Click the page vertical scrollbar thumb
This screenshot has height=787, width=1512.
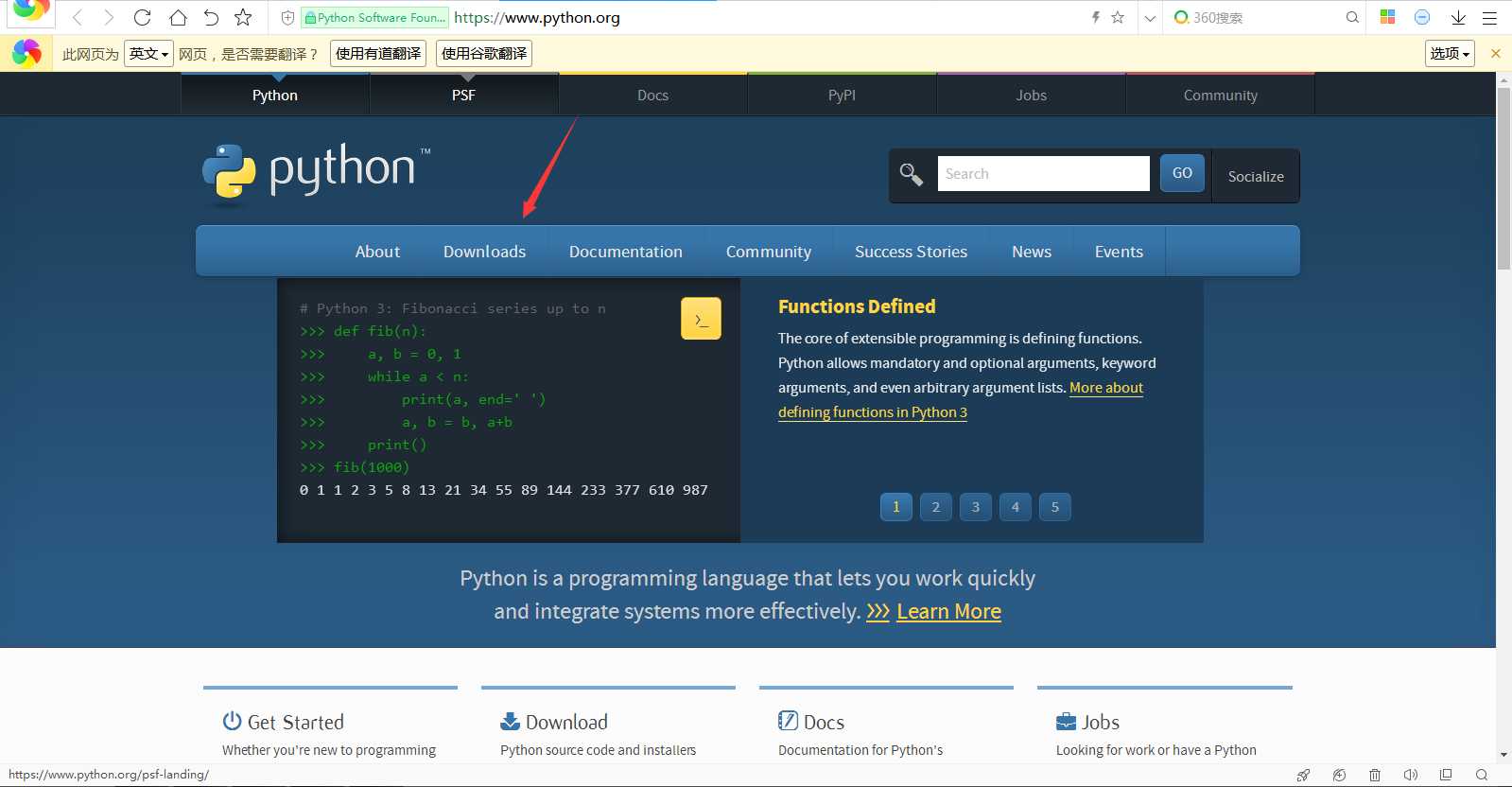point(1503,180)
